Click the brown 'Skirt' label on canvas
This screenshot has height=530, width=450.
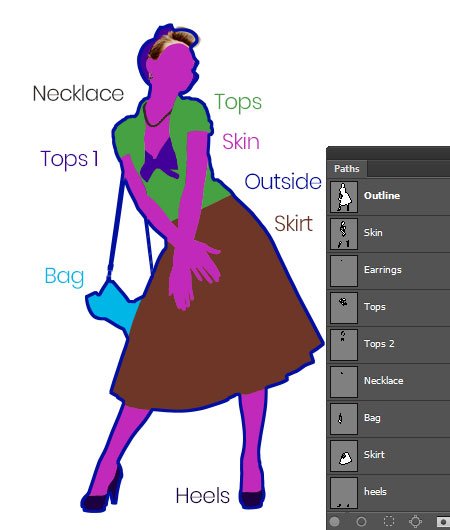(x=293, y=223)
